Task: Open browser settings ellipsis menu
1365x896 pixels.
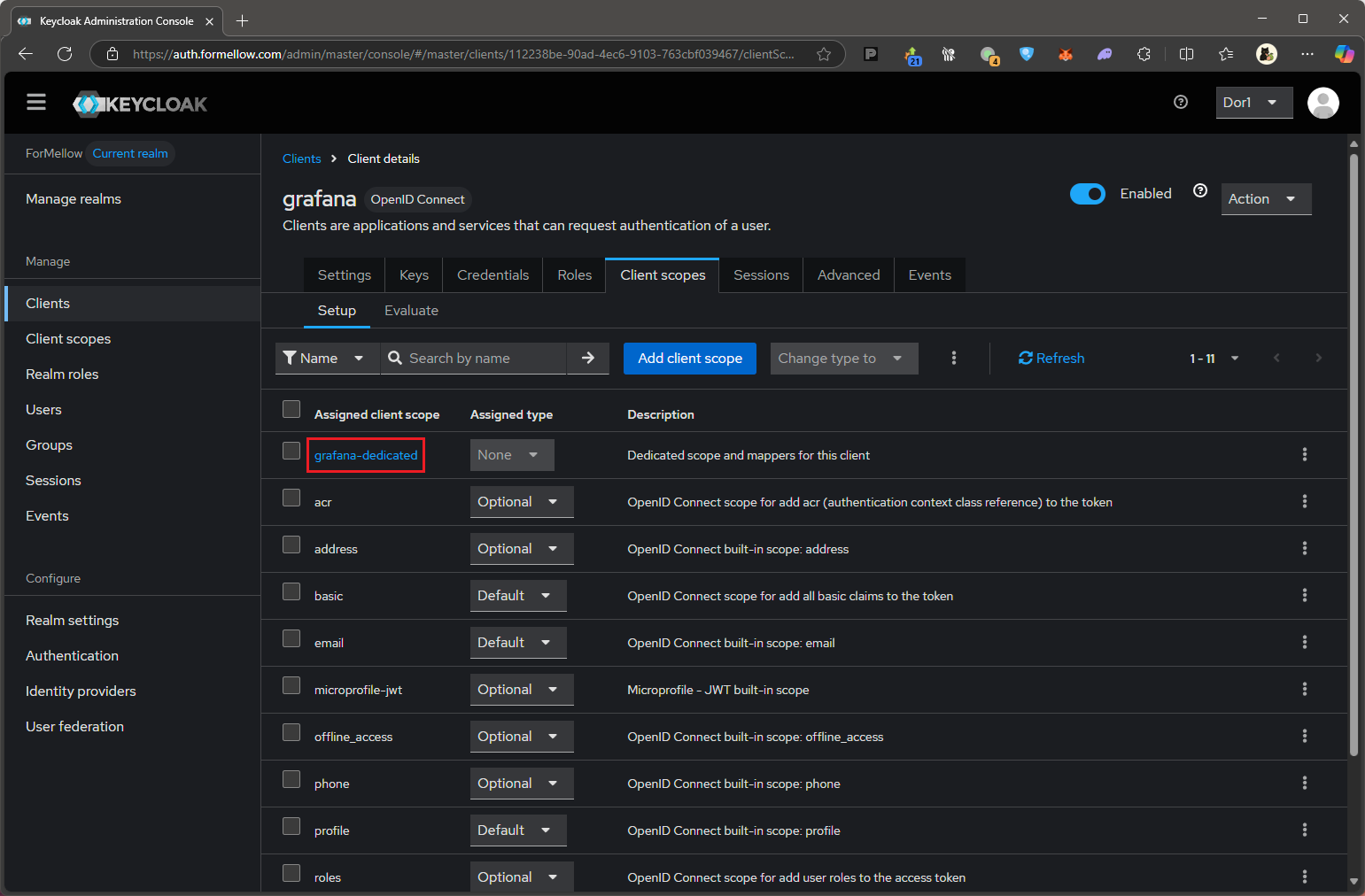Action: coord(1307,54)
